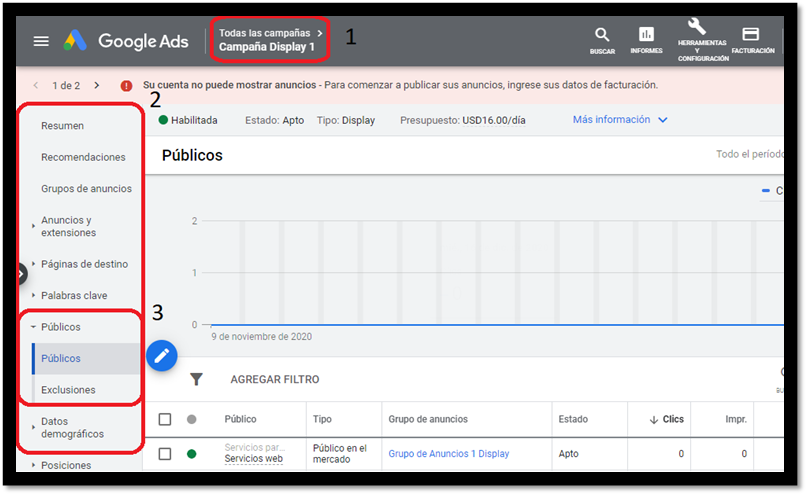Sort by Grupo de anuncios column header
The height and width of the screenshot is (495, 807).
click(428, 419)
